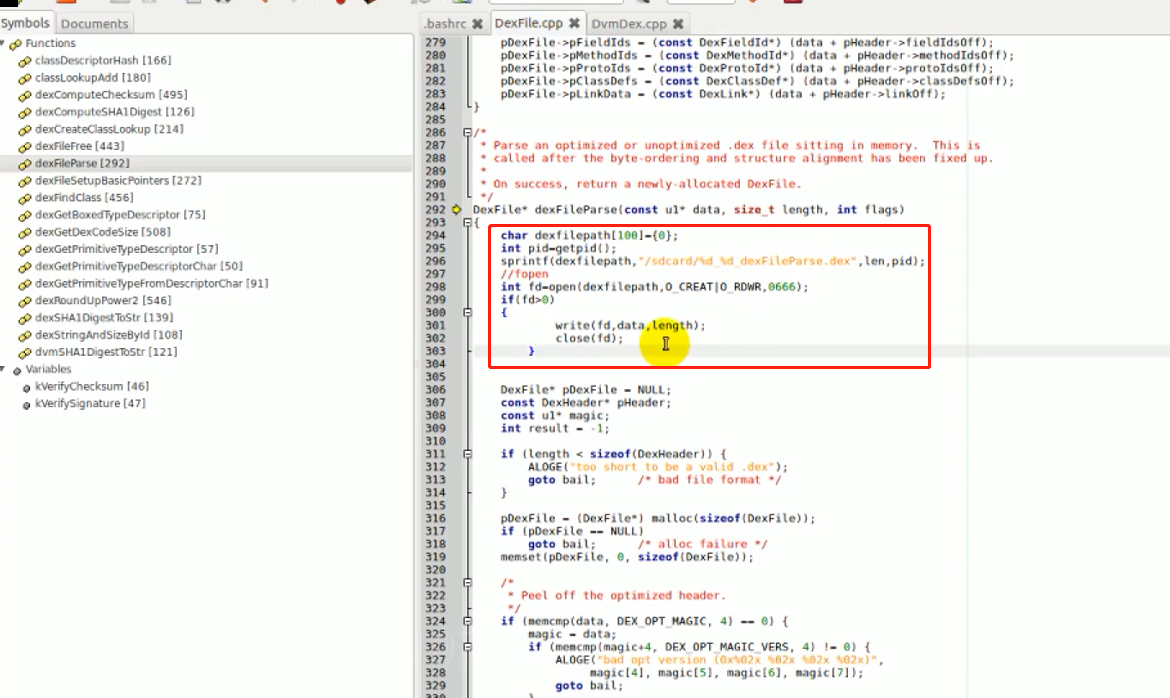Close the .bashrc tab
The width and height of the screenshot is (1170, 698).
(476, 23)
